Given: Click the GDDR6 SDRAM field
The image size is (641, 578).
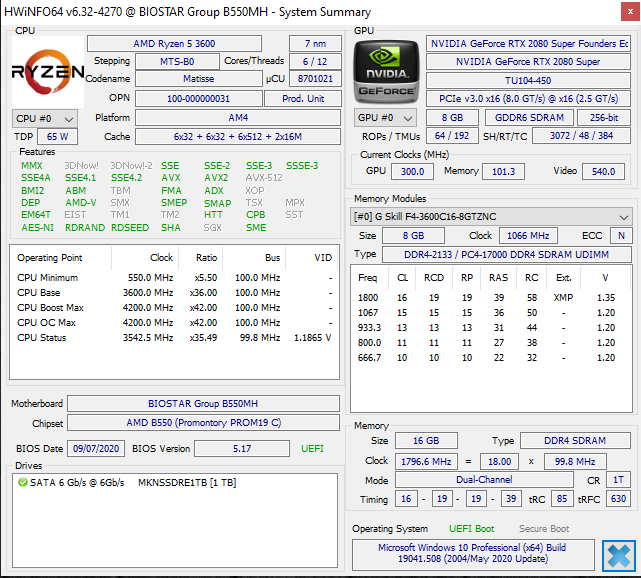Looking at the screenshot, I should click(529, 118).
